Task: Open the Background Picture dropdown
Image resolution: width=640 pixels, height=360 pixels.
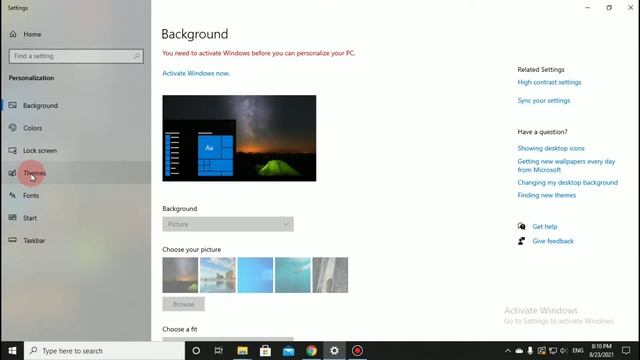Action: (x=228, y=224)
